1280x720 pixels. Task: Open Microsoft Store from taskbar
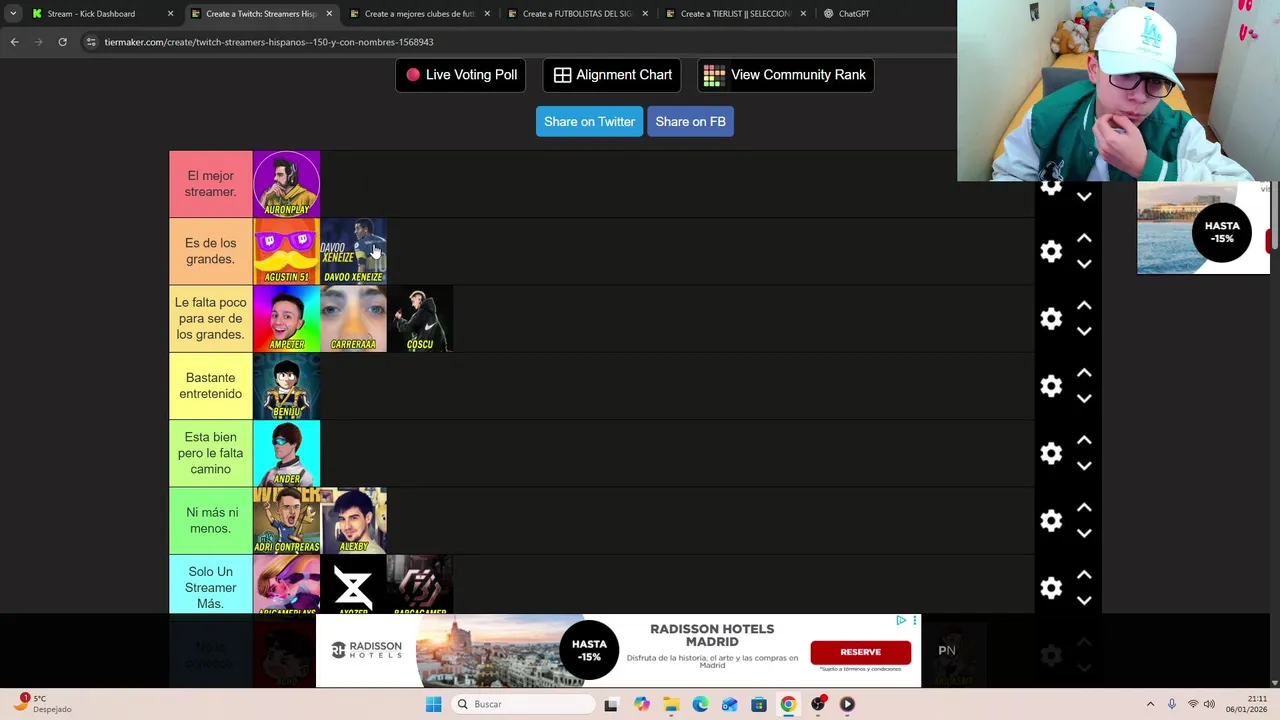point(759,704)
